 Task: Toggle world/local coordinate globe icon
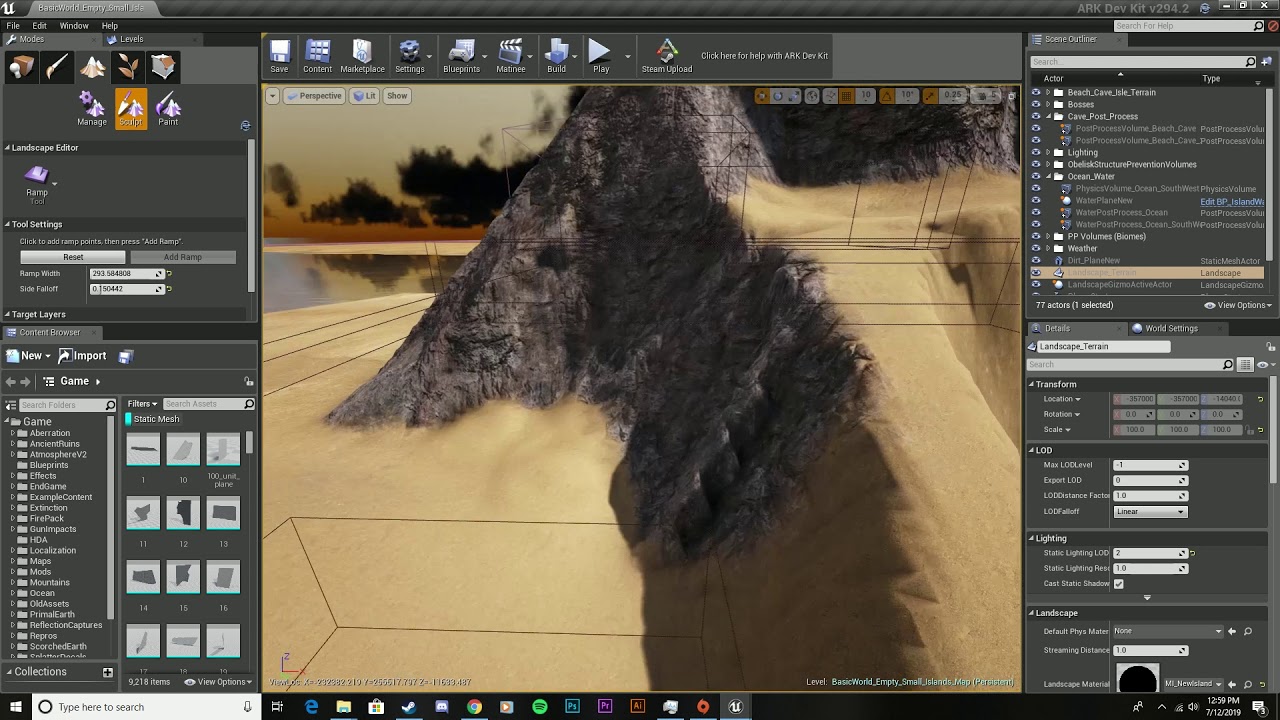coord(811,96)
